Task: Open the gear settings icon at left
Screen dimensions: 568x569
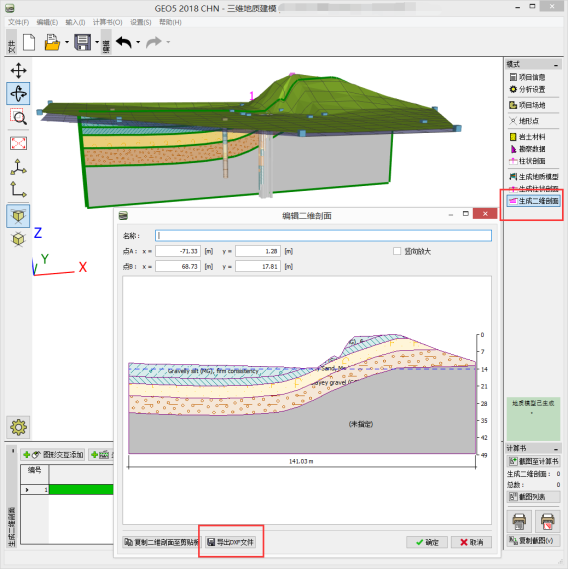Action: pyautogui.click(x=18, y=427)
